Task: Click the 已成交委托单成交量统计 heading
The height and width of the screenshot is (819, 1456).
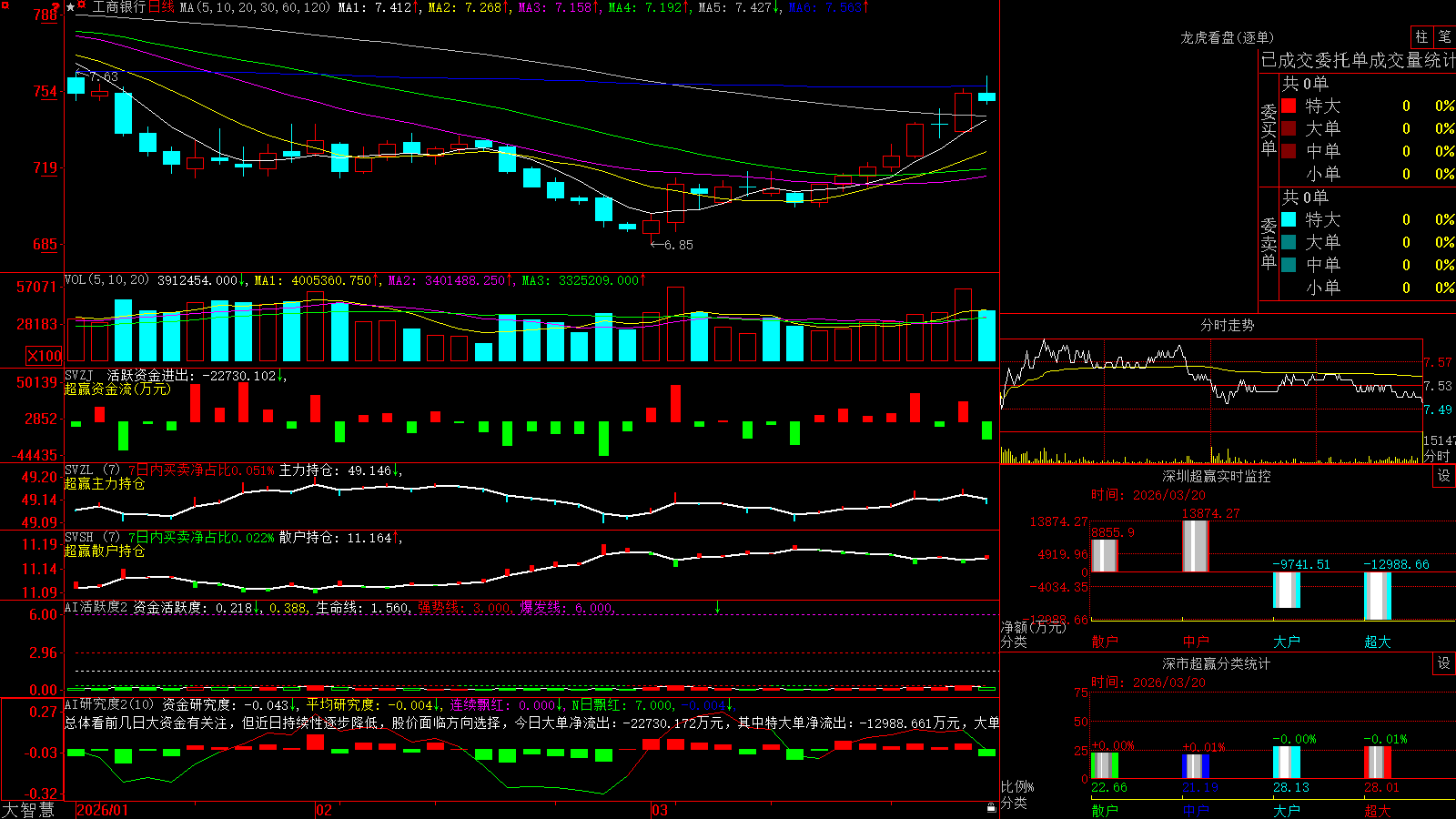Action: pyautogui.click(x=1358, y=60)
